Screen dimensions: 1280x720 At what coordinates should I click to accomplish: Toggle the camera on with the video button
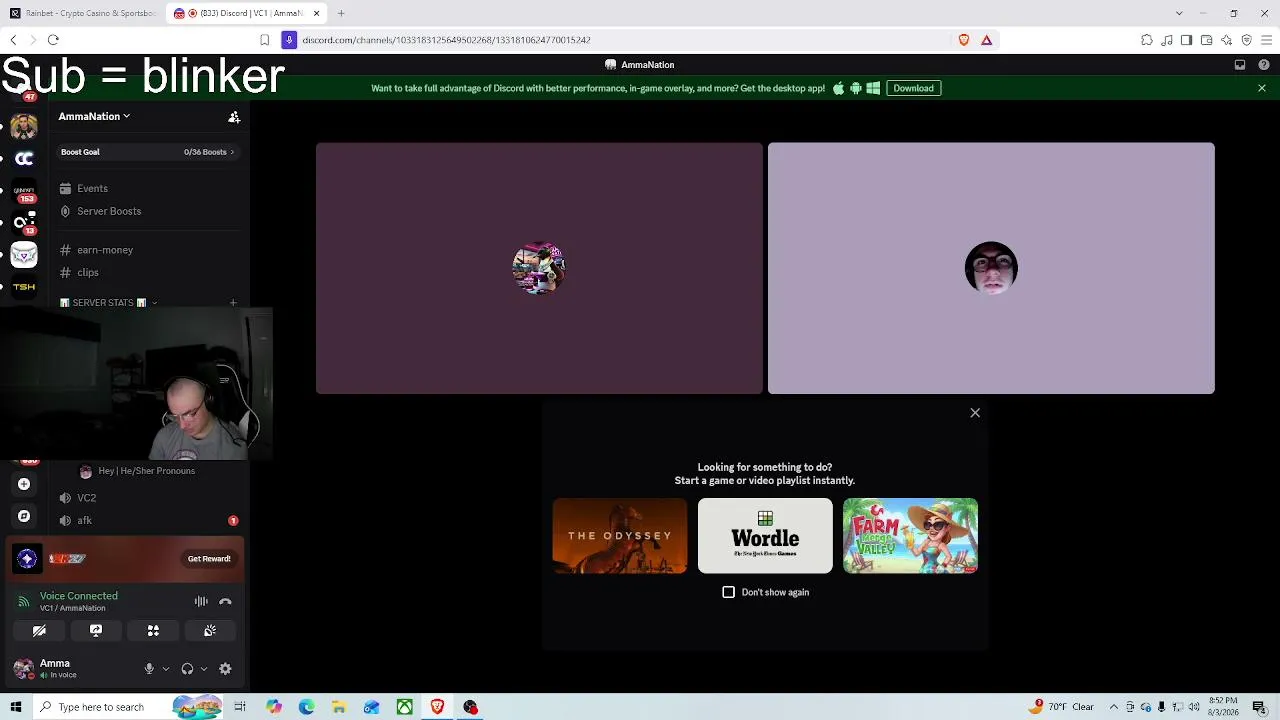coord(39,631)
